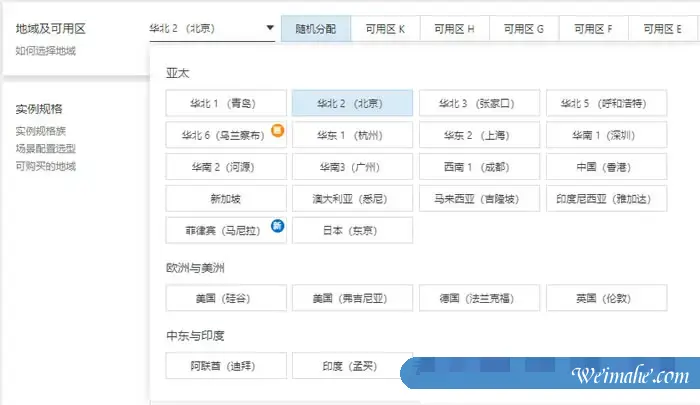Screen dimensions: 700x405
Task: Click the 实例规格 section label
Action: coord(39,109)
